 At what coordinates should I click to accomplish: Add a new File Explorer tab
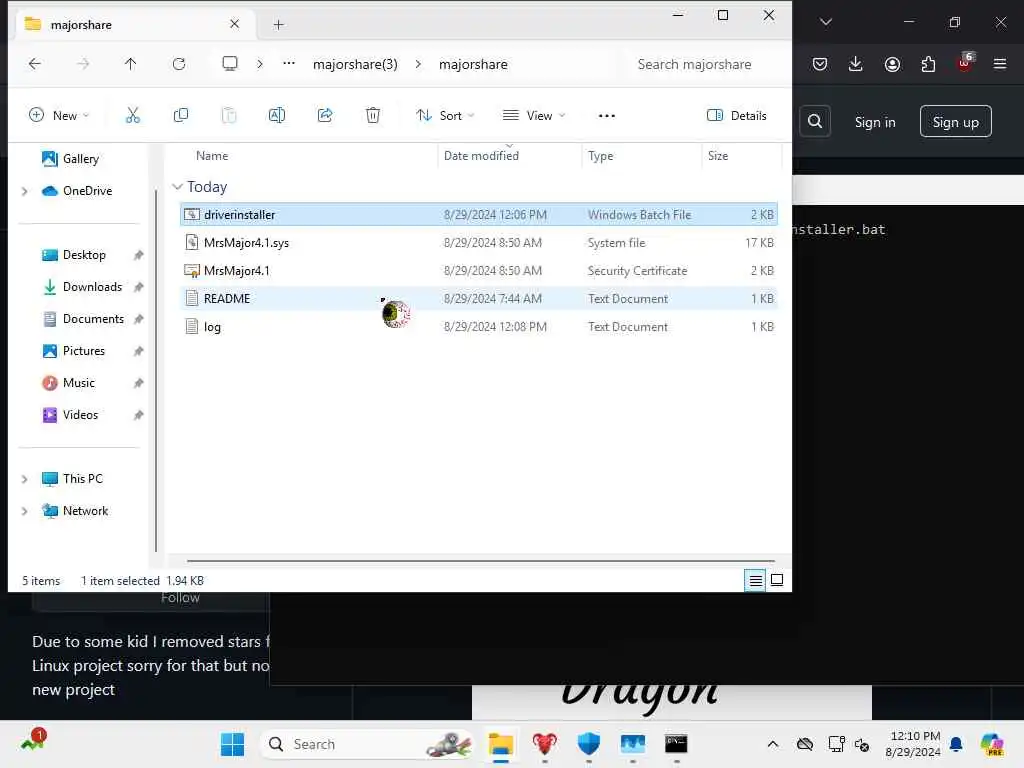pos(278,25)
